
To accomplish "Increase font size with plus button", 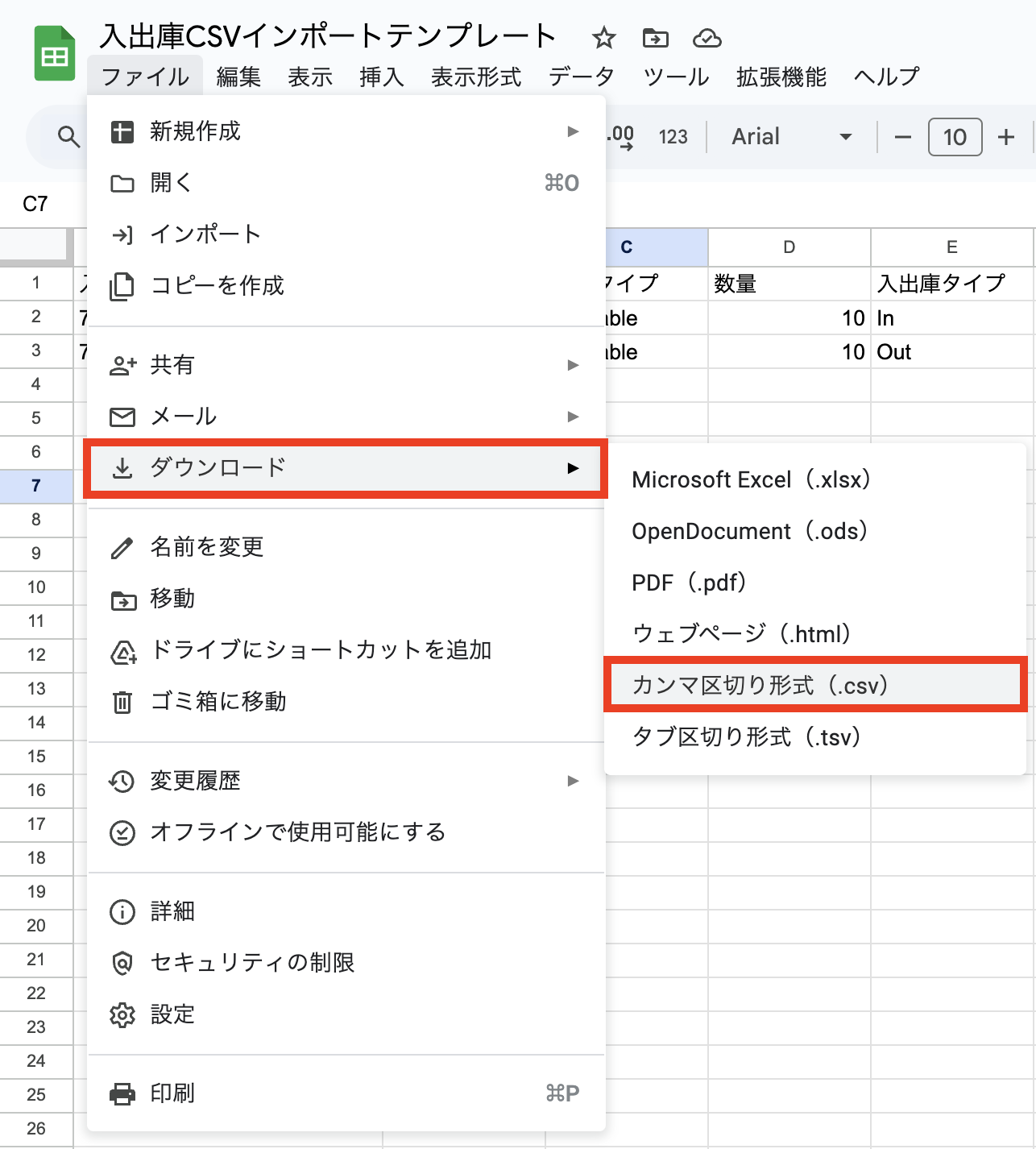I will (1005, 137).
